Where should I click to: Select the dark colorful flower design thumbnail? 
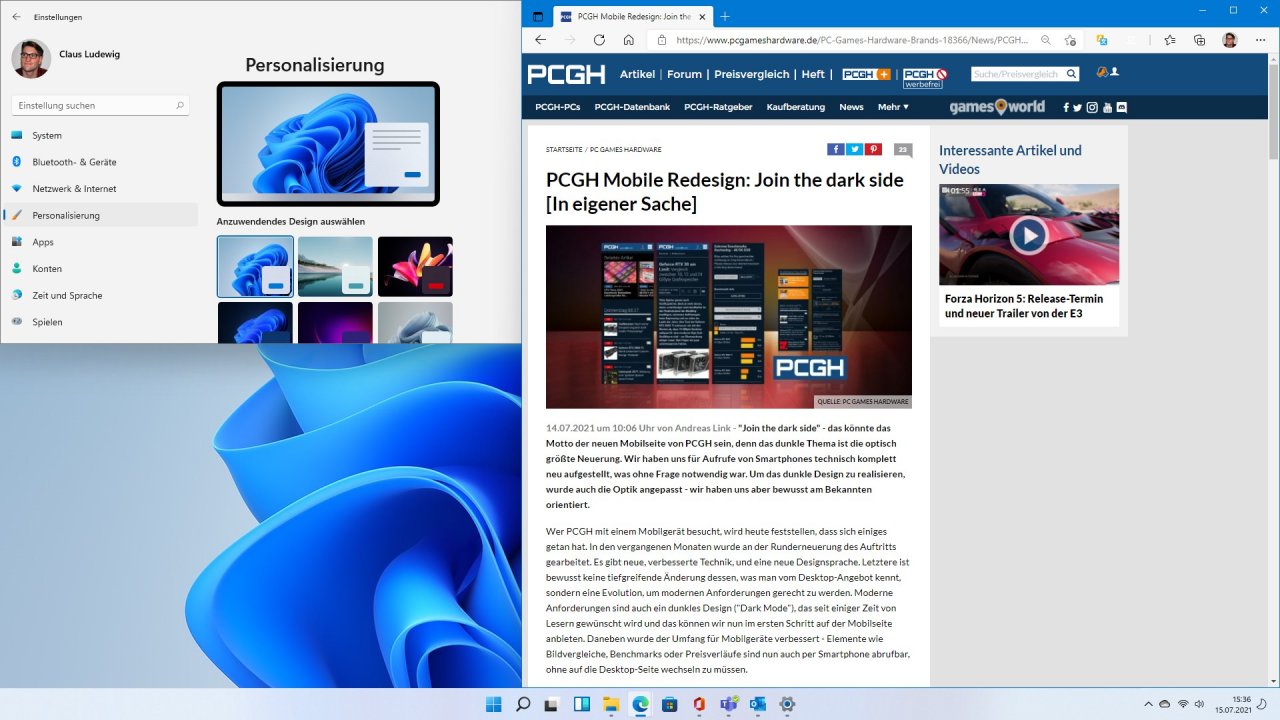pyautogui.click(x=415, y=267)
